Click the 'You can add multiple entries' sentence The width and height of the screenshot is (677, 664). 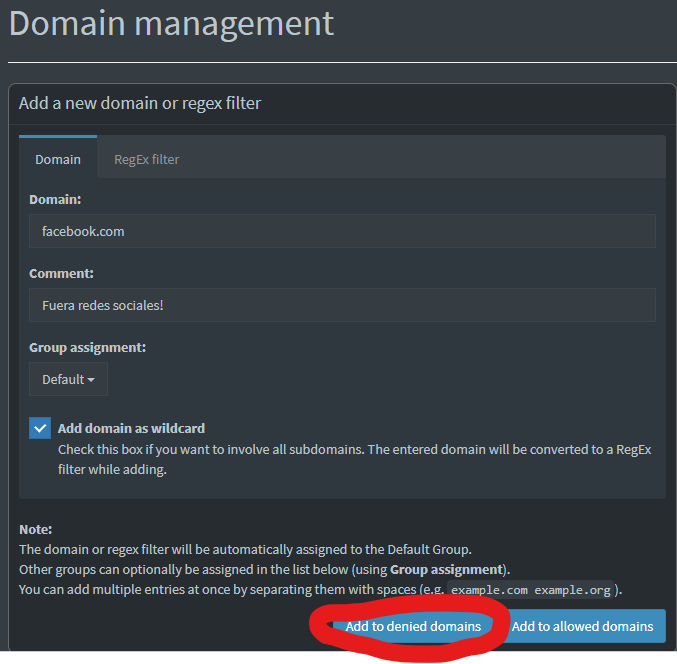coord(230,589)
